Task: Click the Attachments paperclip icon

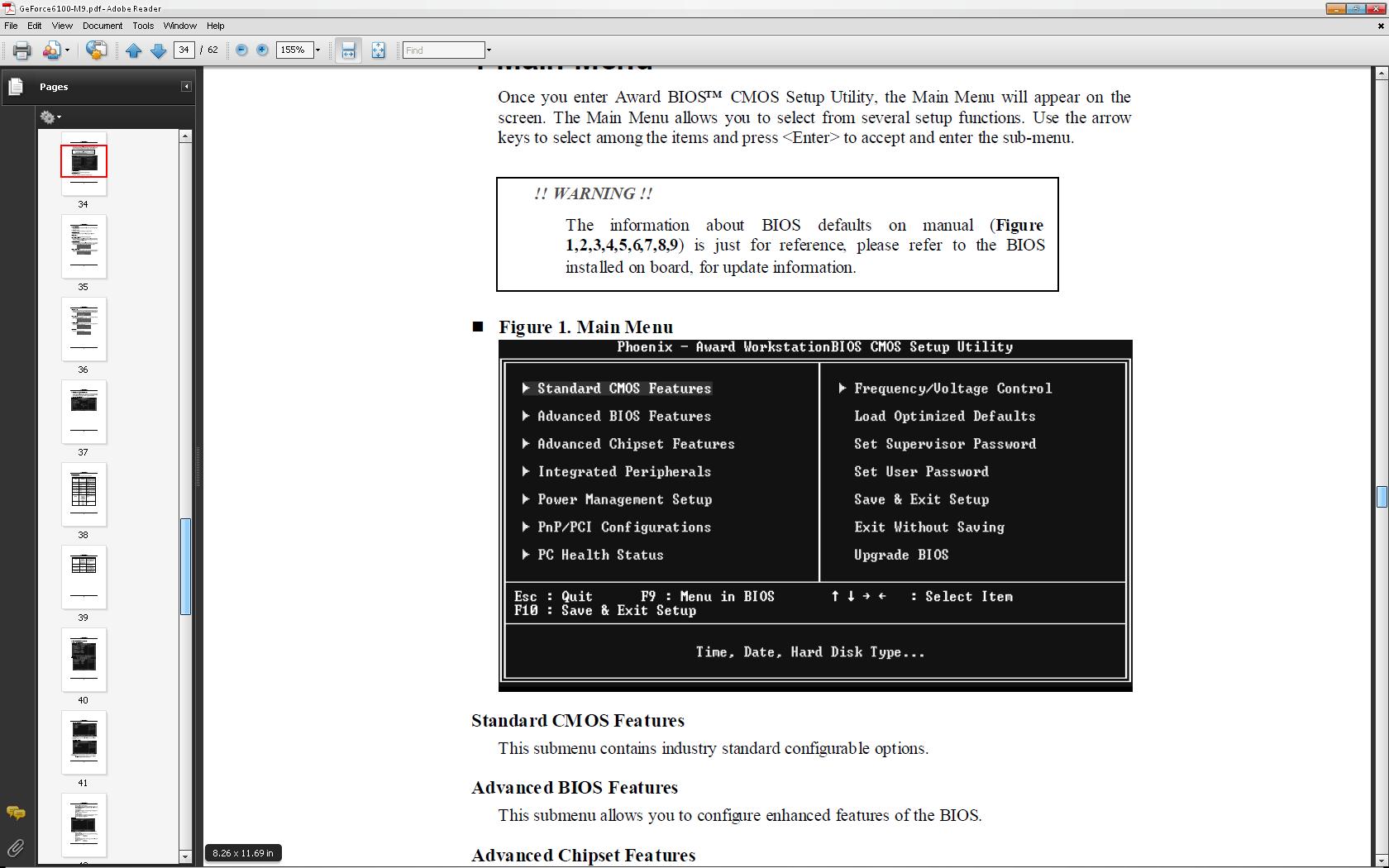Action: click(x=16, y=847)
